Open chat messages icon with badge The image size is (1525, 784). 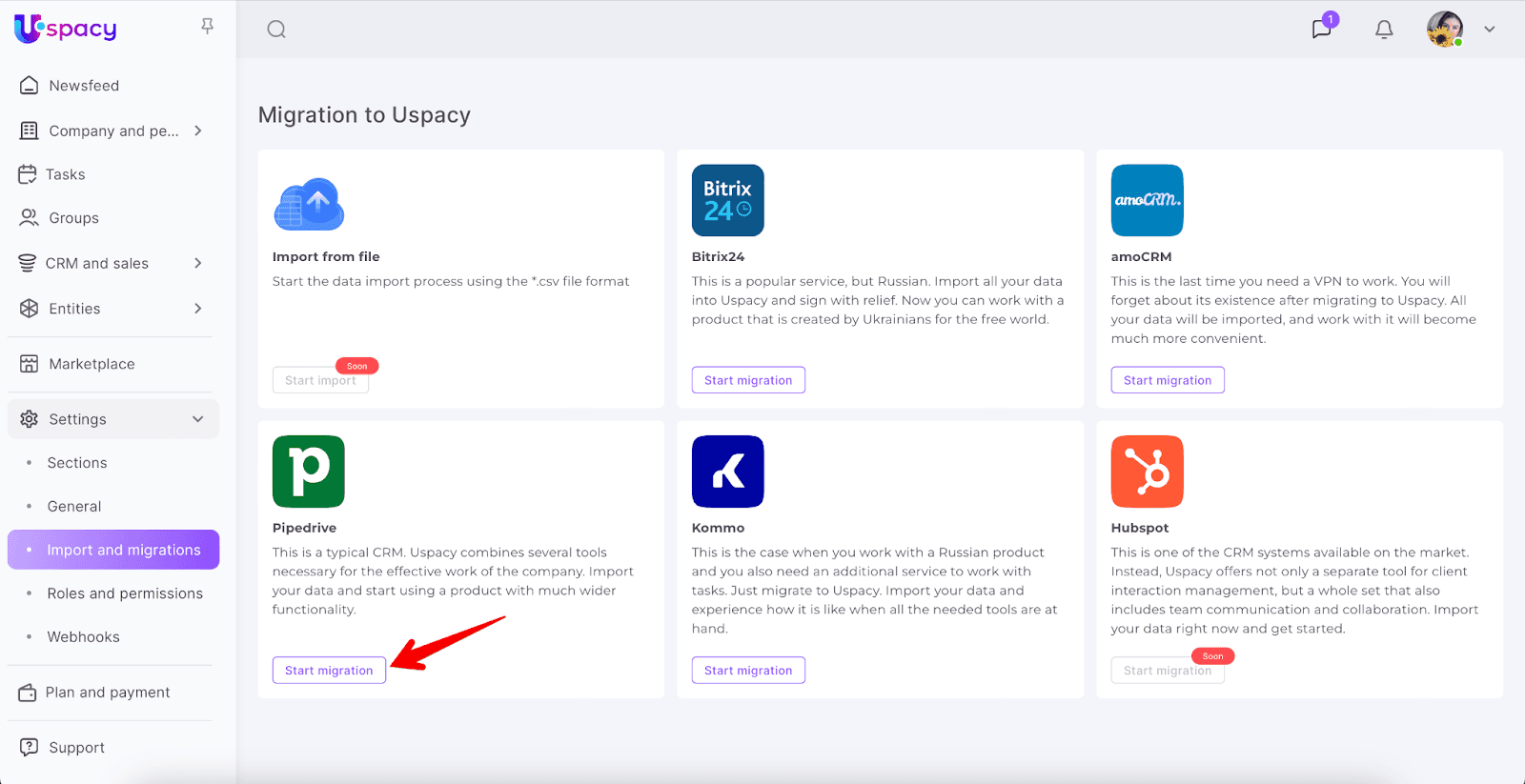coord(1321,29)
